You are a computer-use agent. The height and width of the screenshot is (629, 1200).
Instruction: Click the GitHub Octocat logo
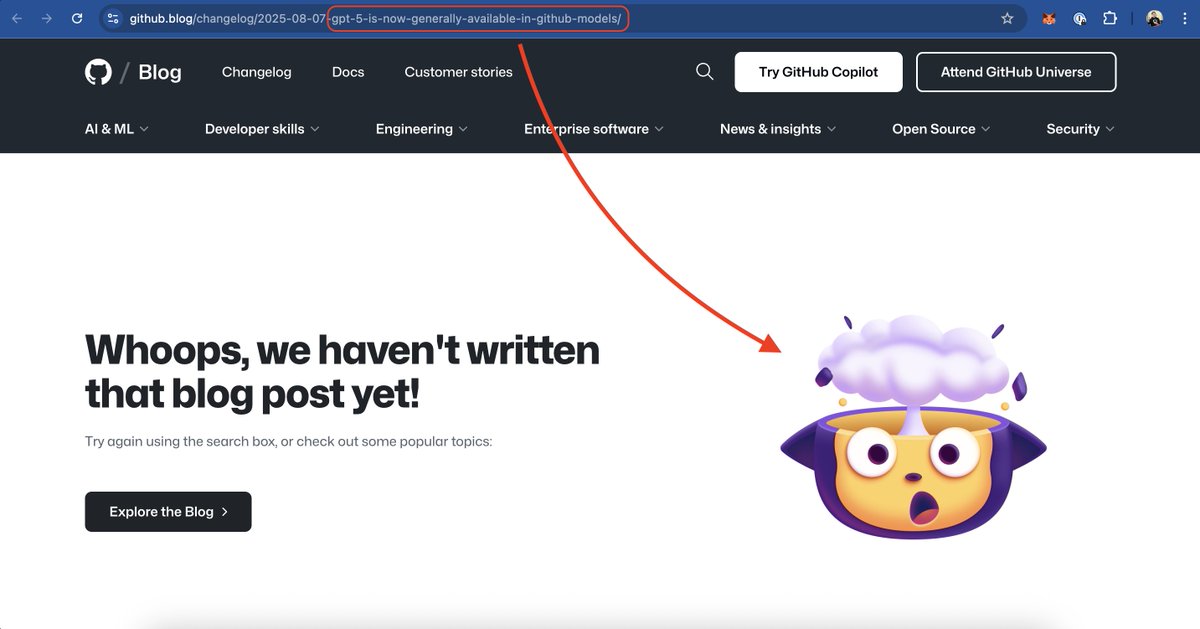tap(98, 72)
